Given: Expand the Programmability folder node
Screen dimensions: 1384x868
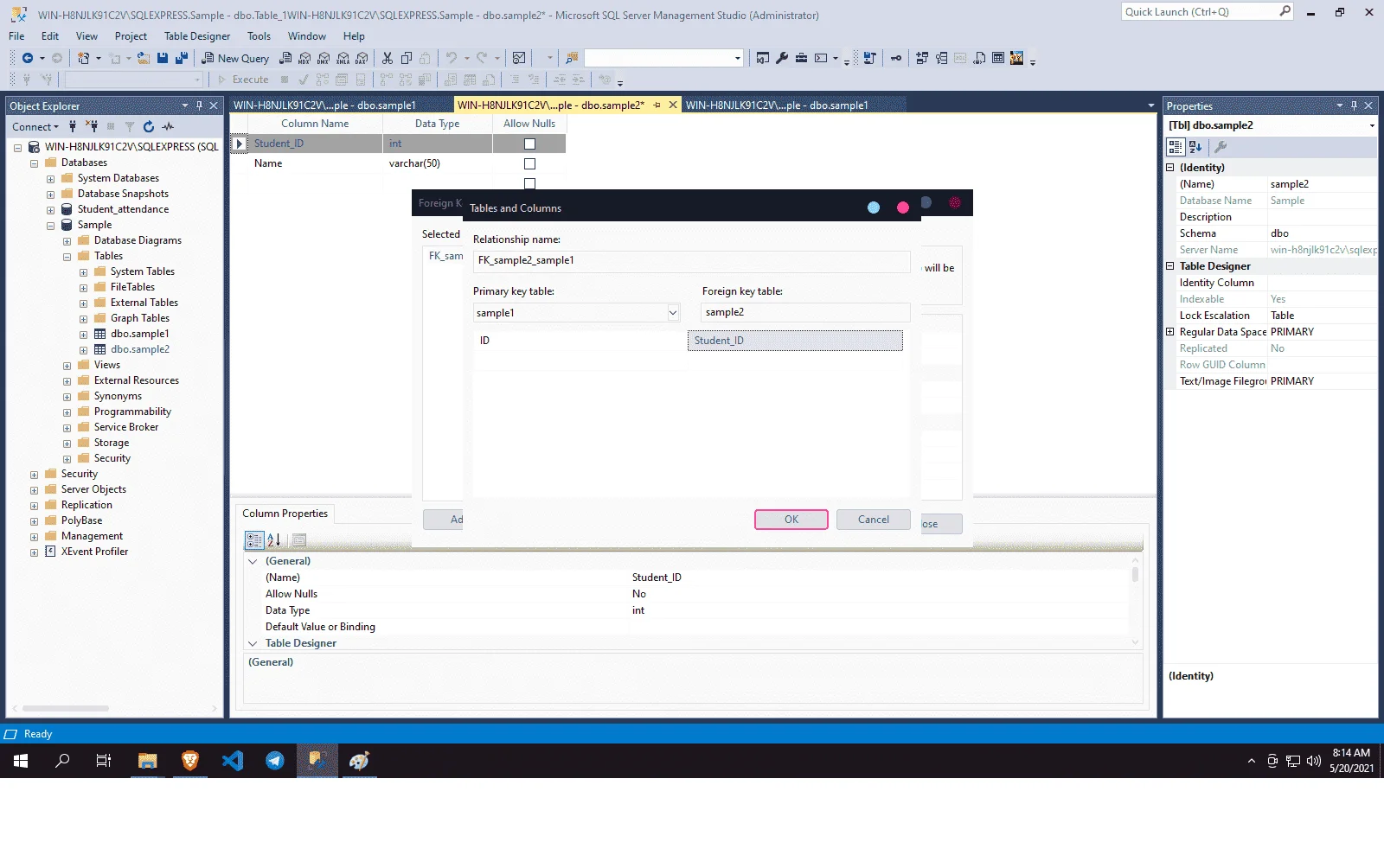Looking at the screenshot, I should click(x=67, y=412).
